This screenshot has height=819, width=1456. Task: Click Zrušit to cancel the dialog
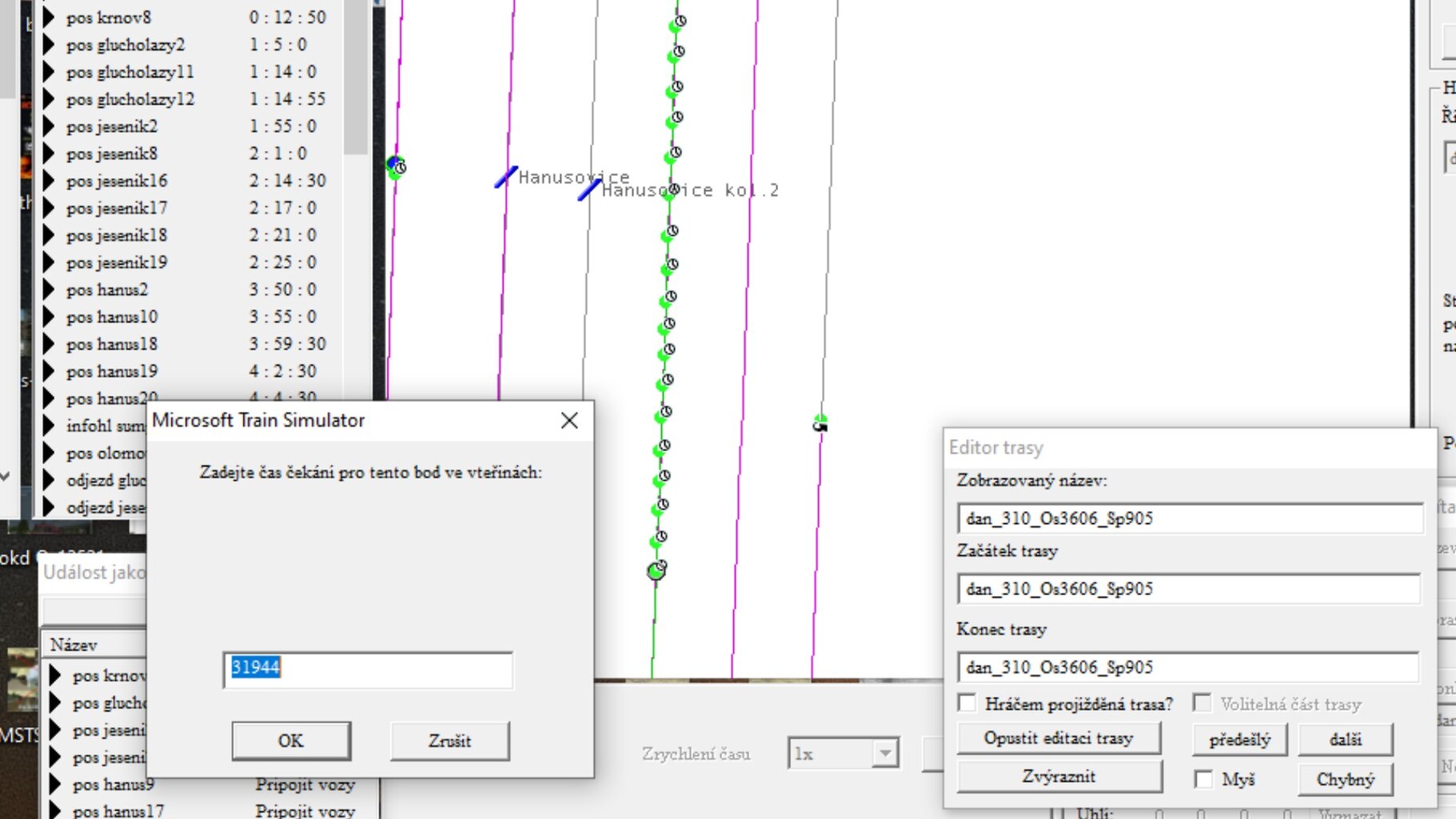coord(449,741)
